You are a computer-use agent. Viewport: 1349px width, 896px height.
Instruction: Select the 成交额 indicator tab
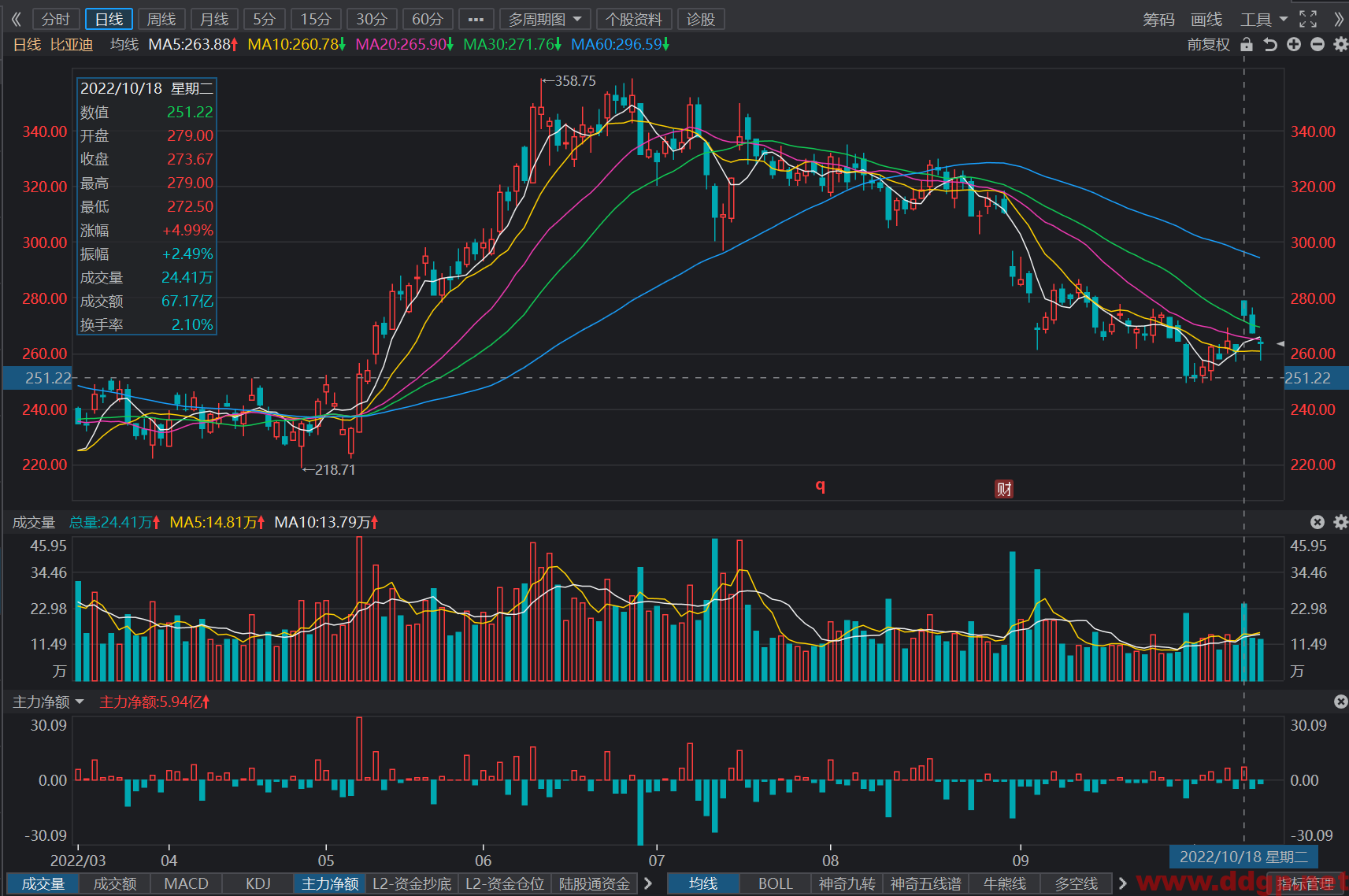pos(115,883)
